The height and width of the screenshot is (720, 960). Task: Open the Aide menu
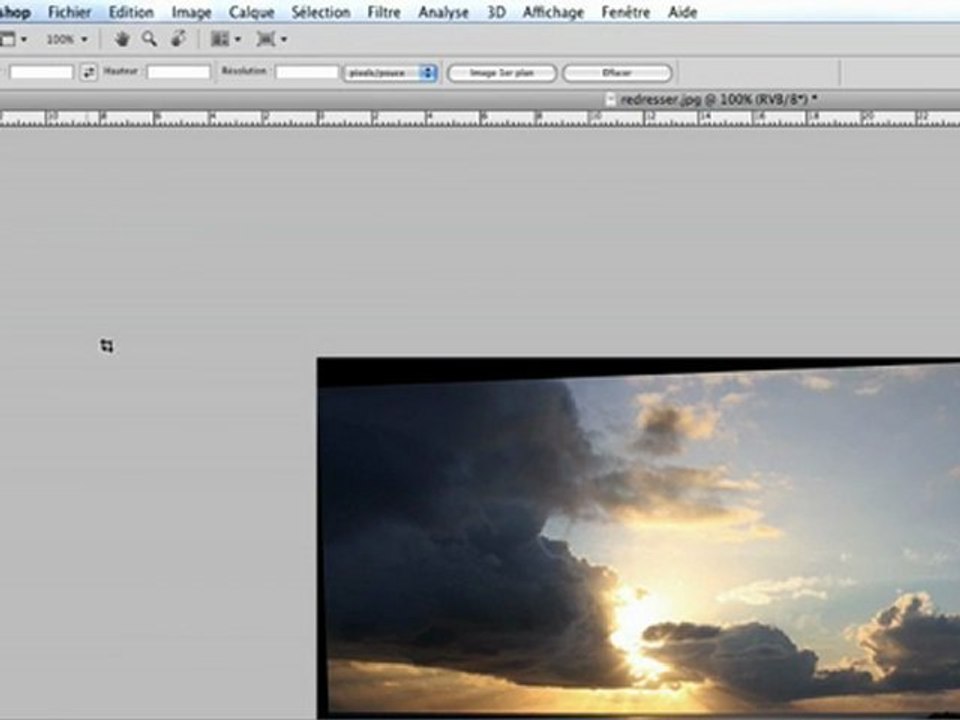click(x=682, y=12)
